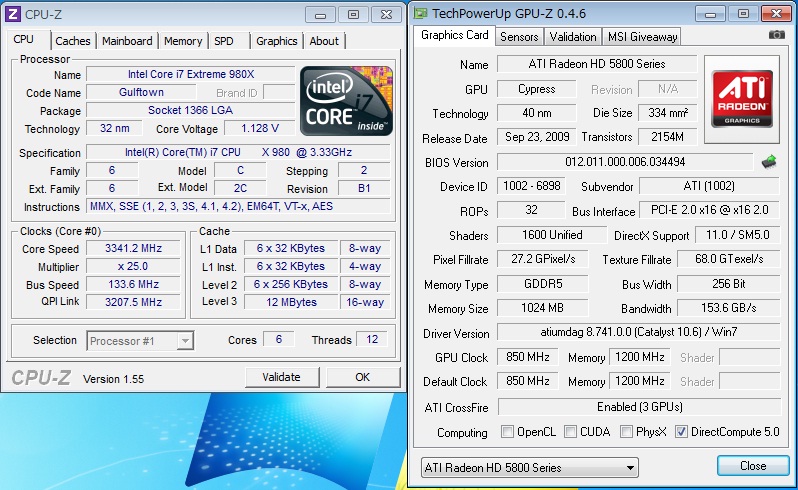798x490 pixels.
Task: Click the ATI Radeon graphics logo
Action: click(742, 99)
